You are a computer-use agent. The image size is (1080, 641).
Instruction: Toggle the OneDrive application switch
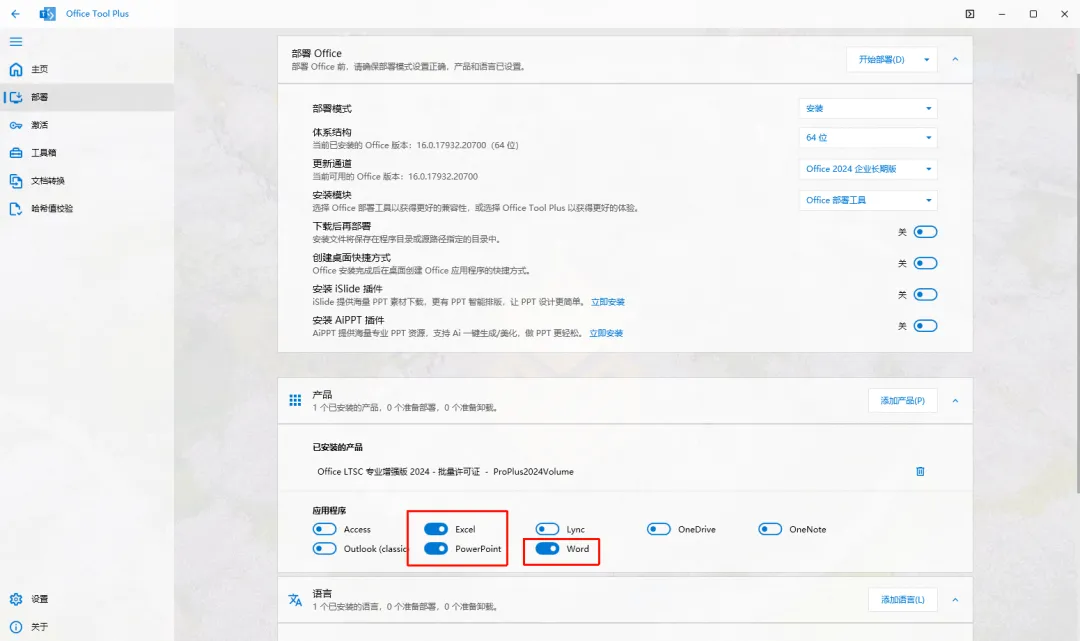(659, 529)
